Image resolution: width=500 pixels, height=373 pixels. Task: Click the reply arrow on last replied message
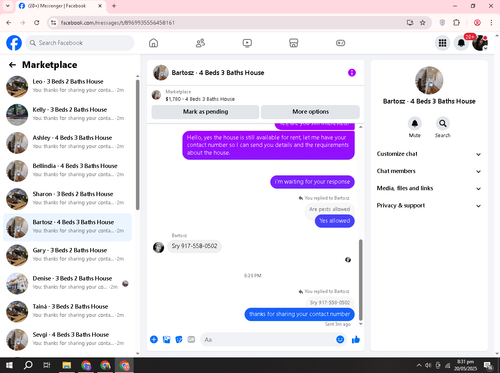[x=301, y=291]
